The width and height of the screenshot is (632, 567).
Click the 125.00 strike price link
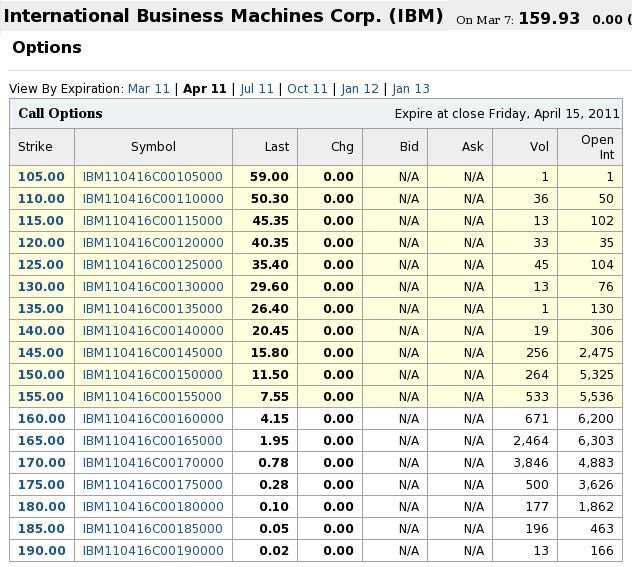[41, 264]
